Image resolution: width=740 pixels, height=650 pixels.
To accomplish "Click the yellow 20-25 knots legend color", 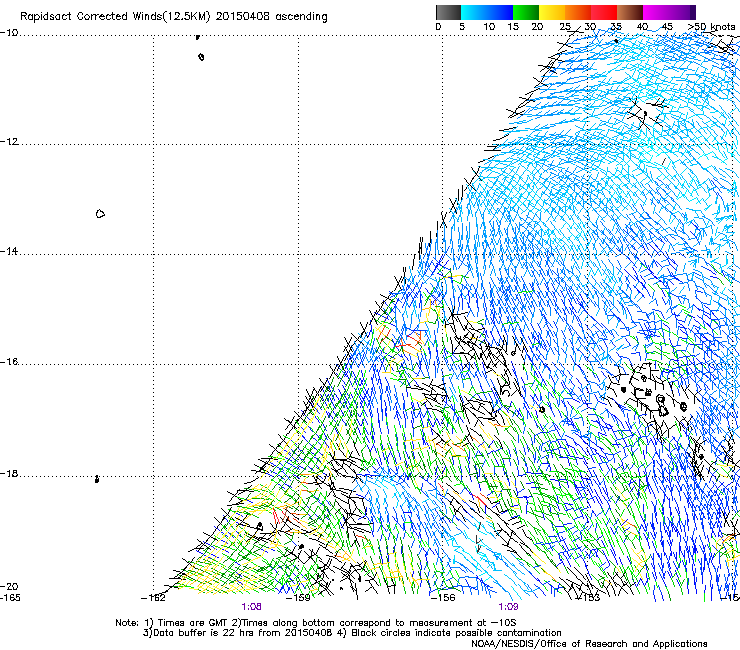I will pyautogui.click(x=552, y=12).
